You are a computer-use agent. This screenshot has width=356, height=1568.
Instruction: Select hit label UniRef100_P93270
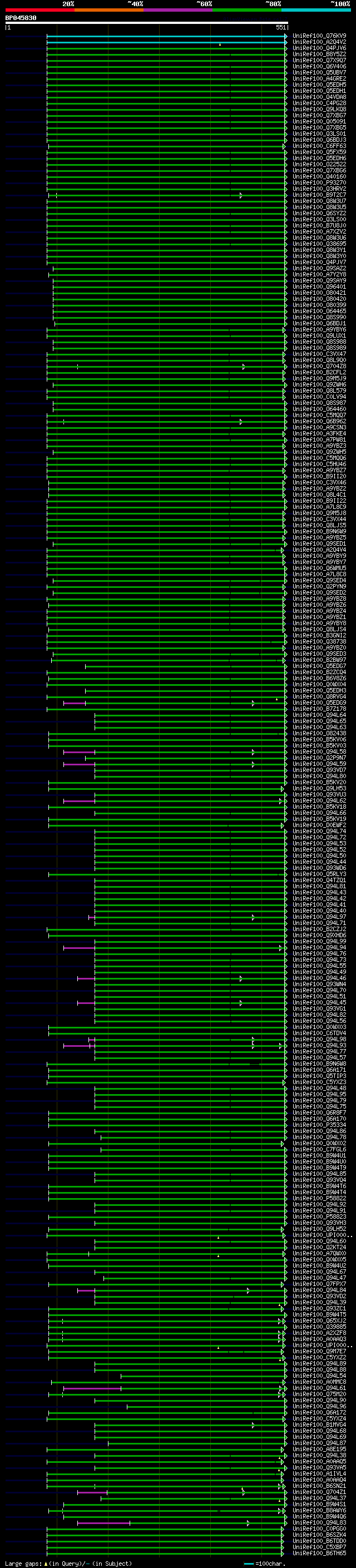click(319, 182)
